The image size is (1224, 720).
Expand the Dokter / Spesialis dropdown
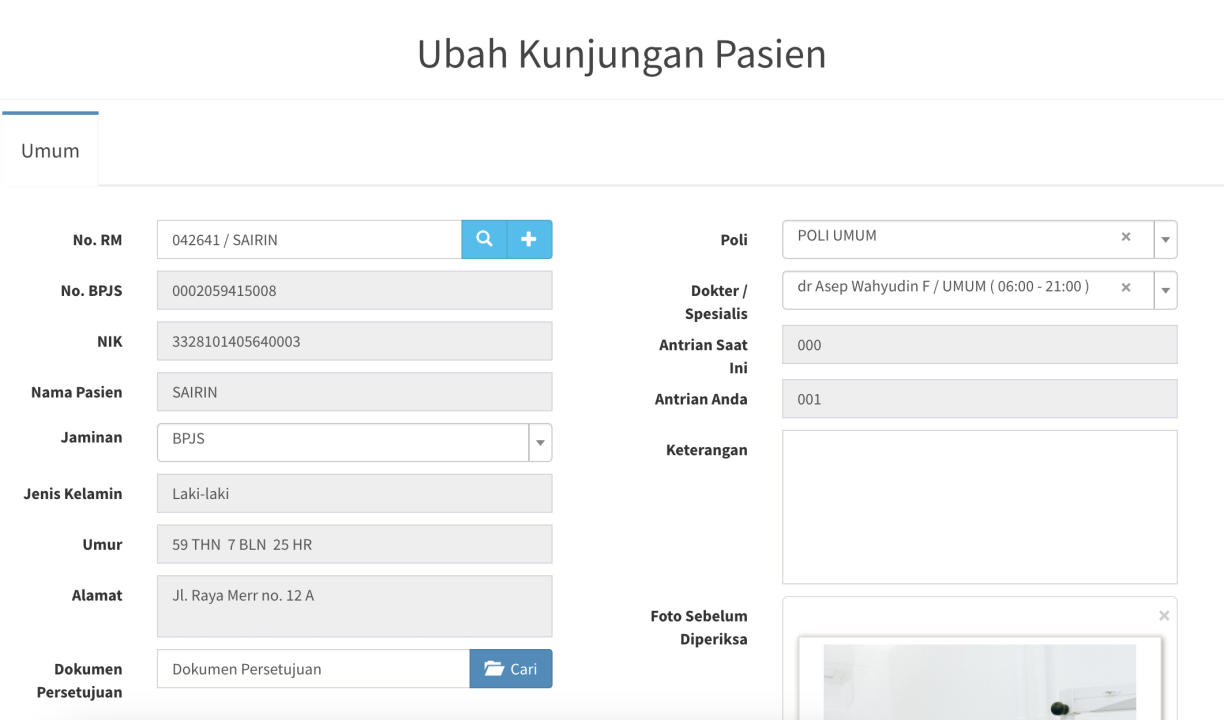pos(1165,291)
